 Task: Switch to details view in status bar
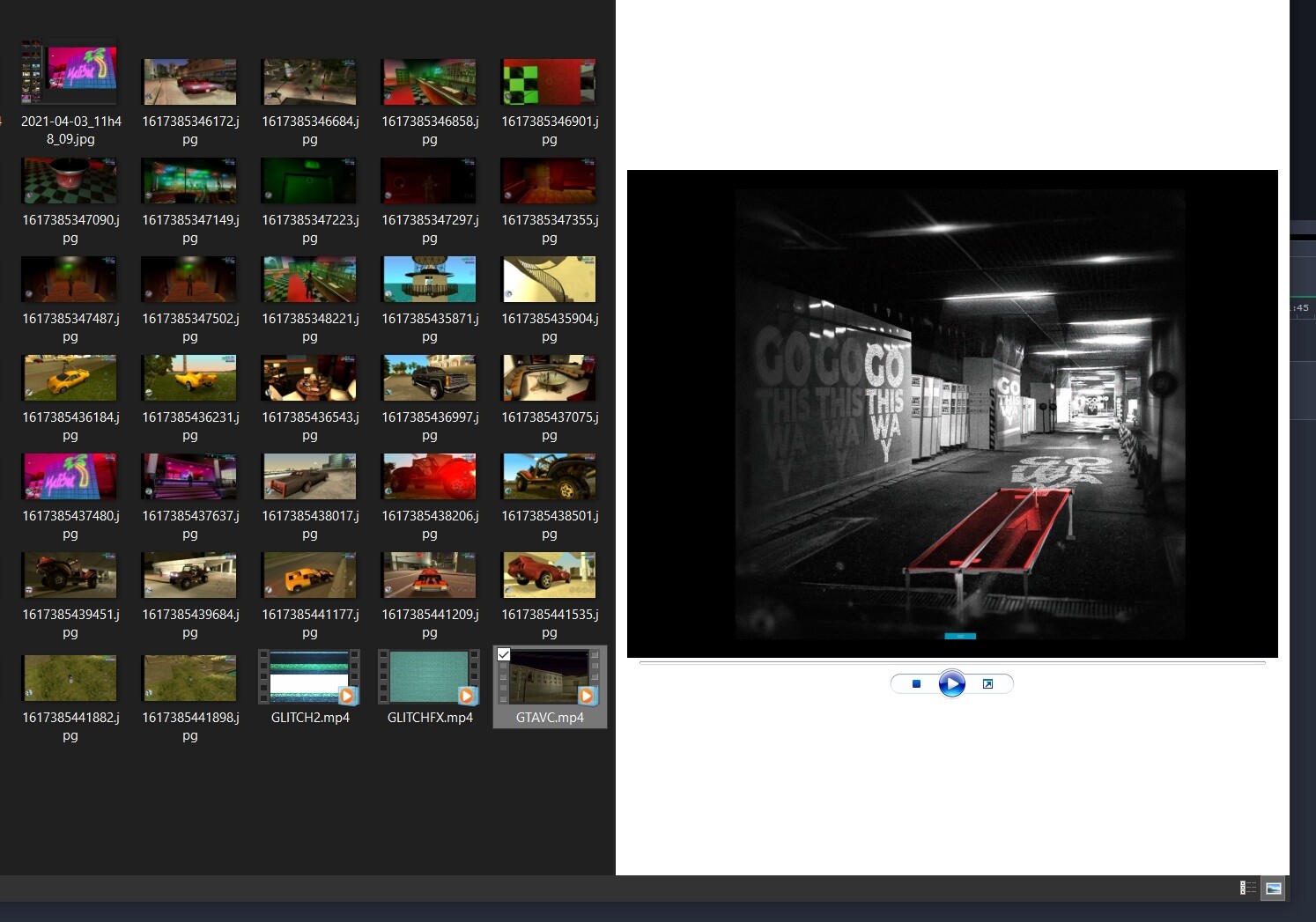click(1247, 888)
